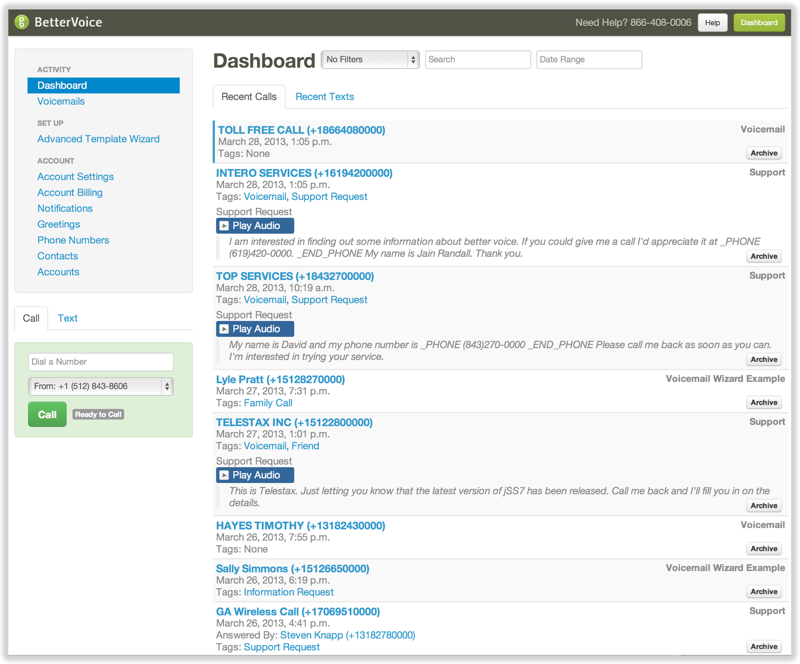Viewport: 800px width, 664px height.
Task: Archive the HAYES TIMOTHY entry
Action: [764, 549]
